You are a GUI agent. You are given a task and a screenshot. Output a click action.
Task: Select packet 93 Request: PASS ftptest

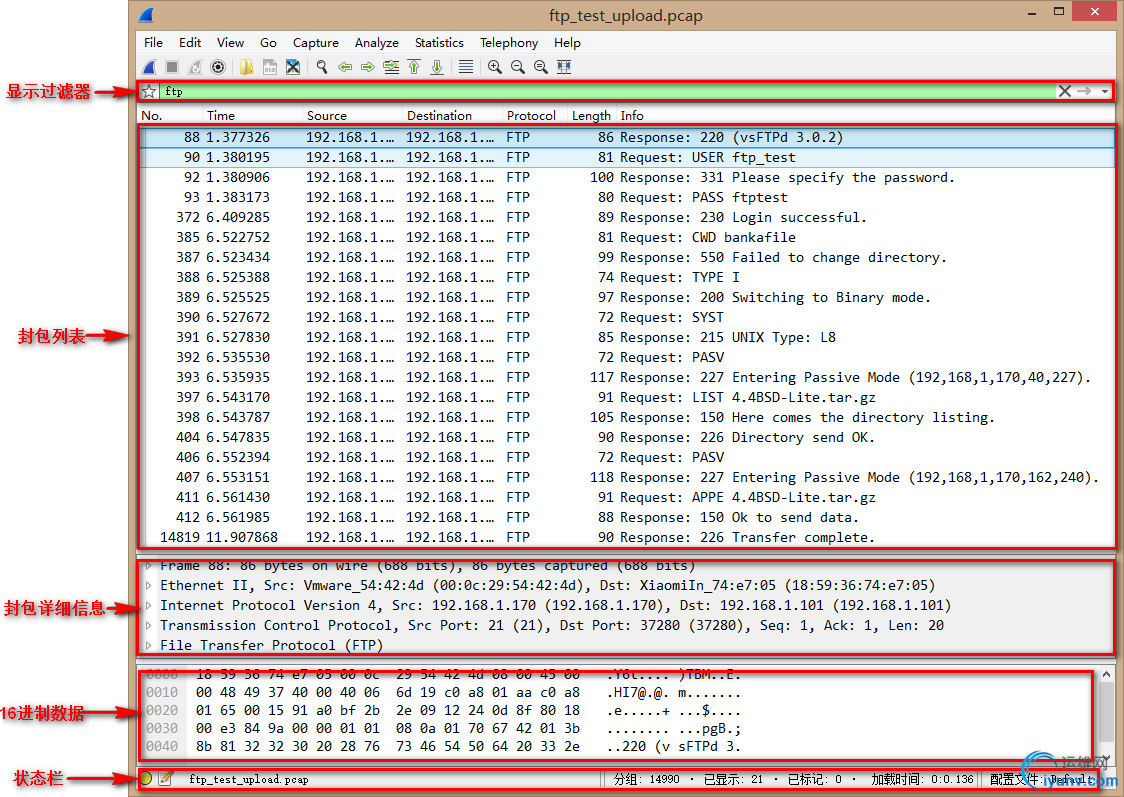pos(627,198)
